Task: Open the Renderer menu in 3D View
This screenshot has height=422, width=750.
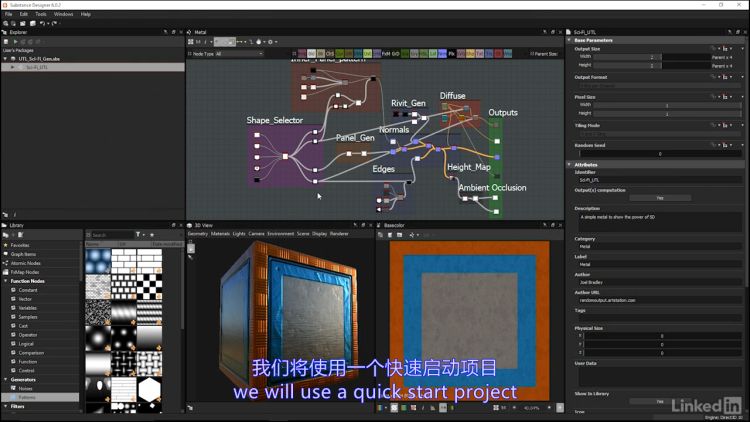Action: [339, 234]
